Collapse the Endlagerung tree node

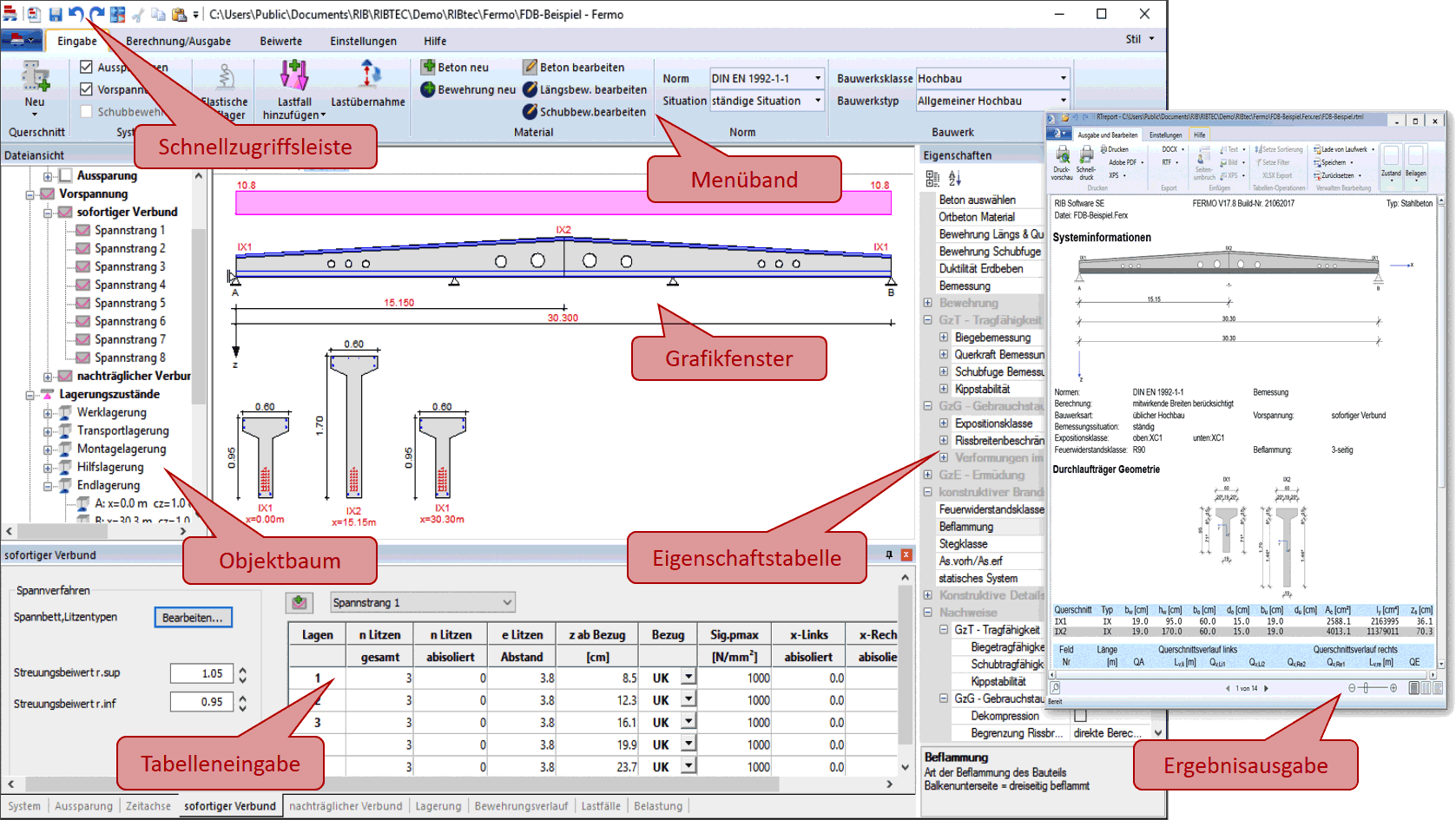coord(49,486)
